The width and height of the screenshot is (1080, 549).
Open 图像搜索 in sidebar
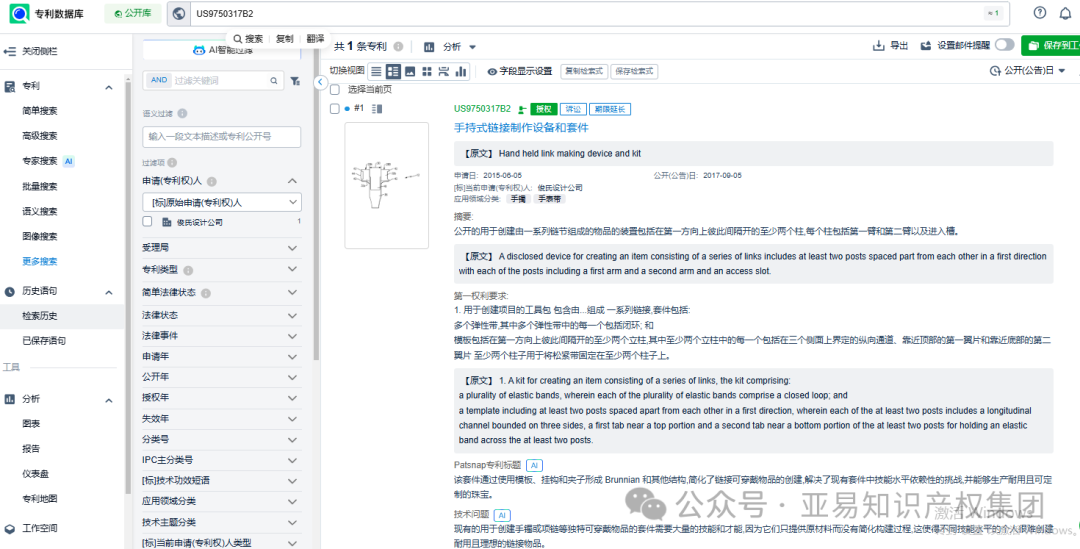coord(40,236)
